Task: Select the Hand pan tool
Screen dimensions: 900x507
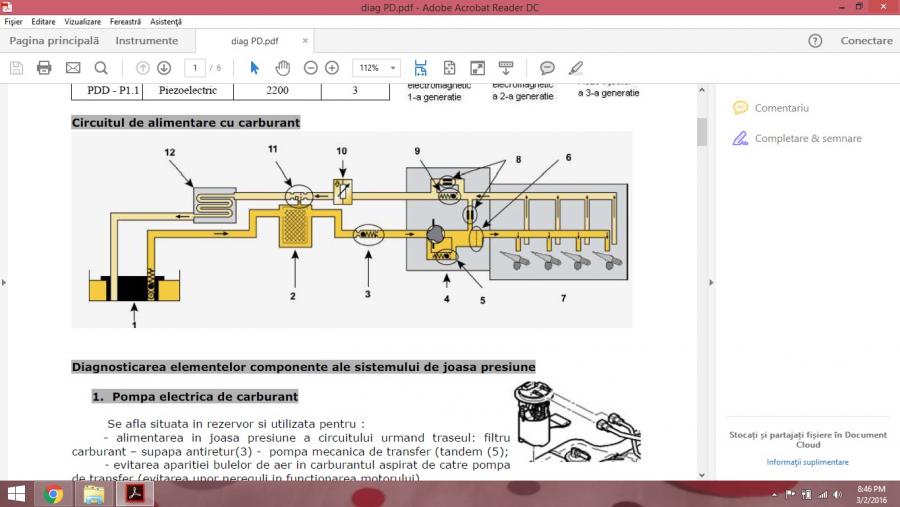Action: coord(283,68)
